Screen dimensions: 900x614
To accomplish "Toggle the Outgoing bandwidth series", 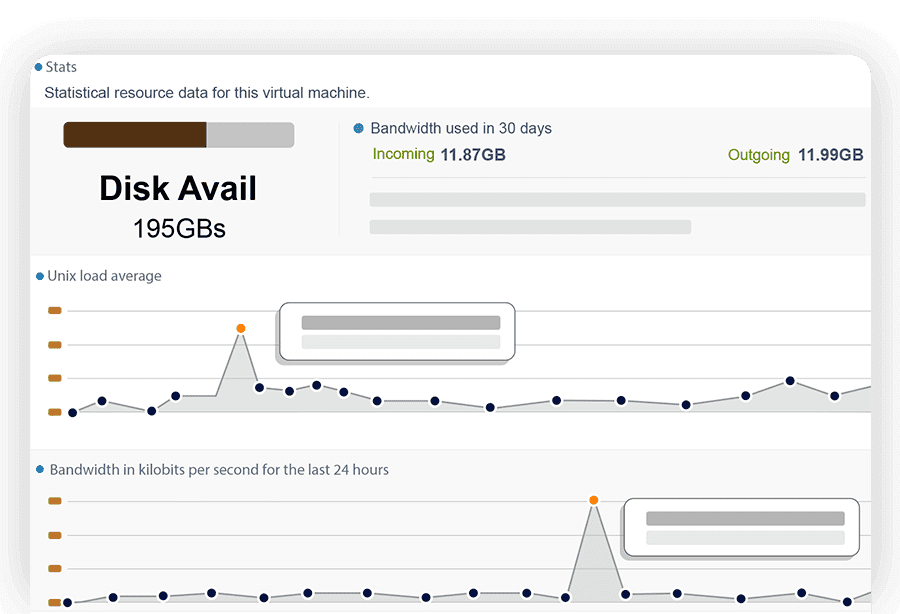I will click(x=759, y=155).
